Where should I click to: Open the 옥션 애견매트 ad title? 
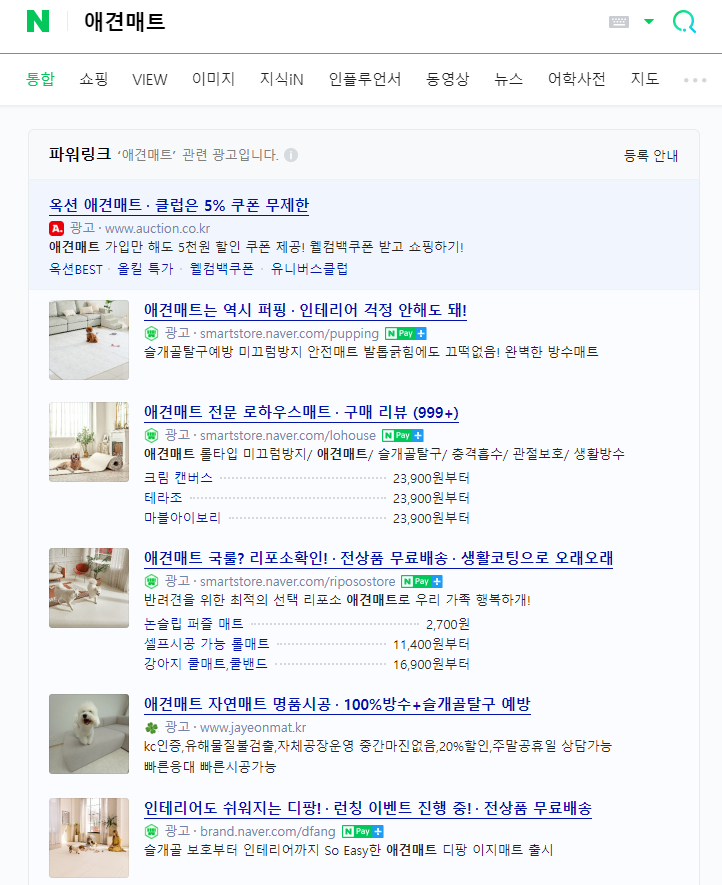coord(179,205)
